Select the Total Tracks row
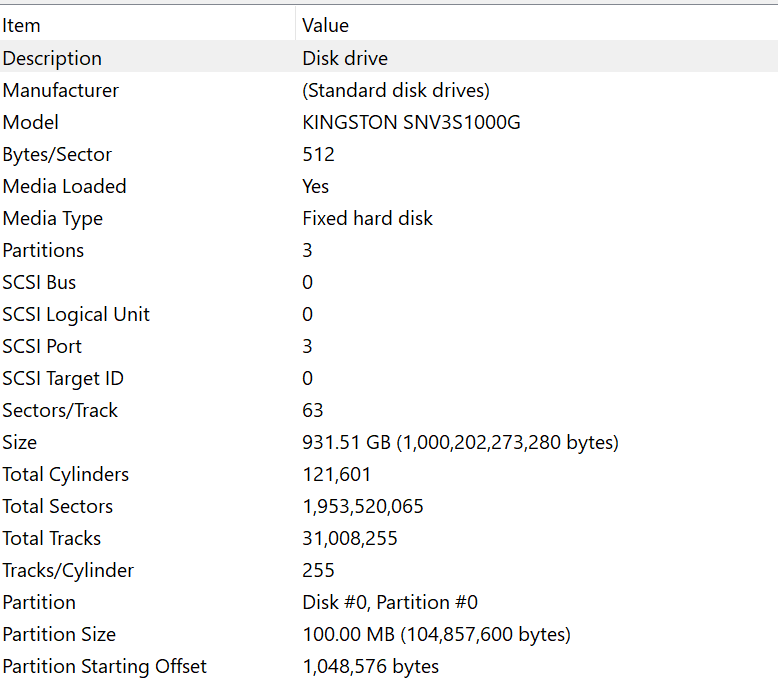778x690 pixels. (51, 538)
